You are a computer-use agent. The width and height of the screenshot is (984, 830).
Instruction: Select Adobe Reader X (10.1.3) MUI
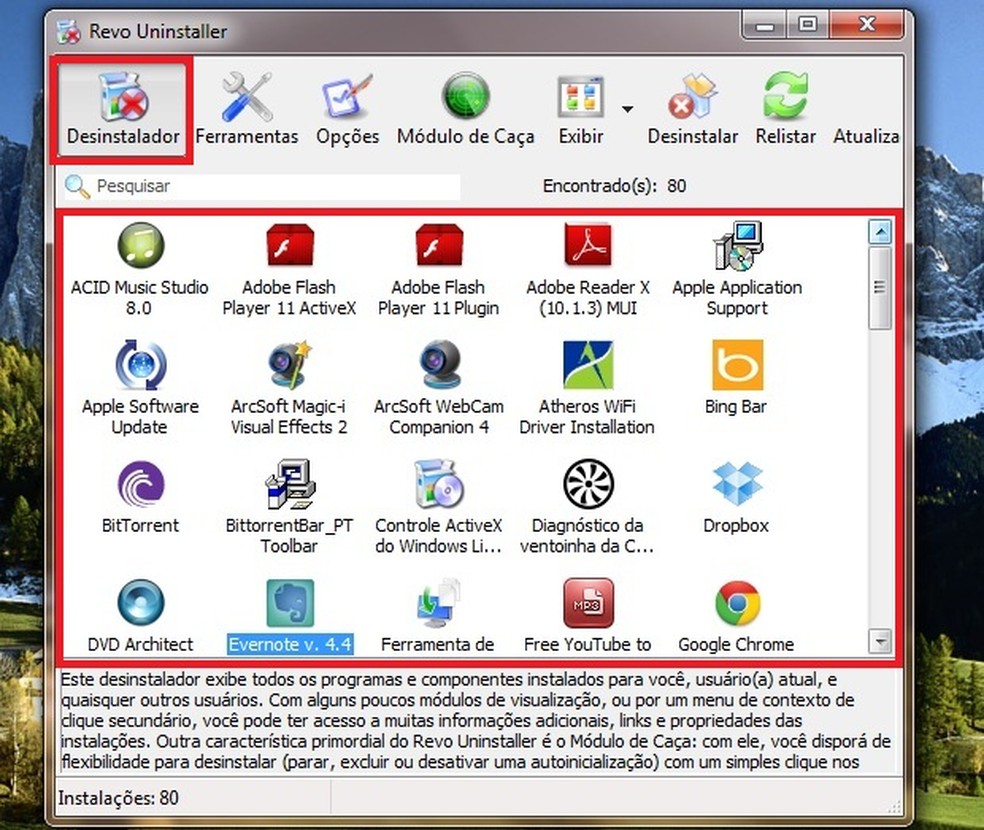point(588,271)
